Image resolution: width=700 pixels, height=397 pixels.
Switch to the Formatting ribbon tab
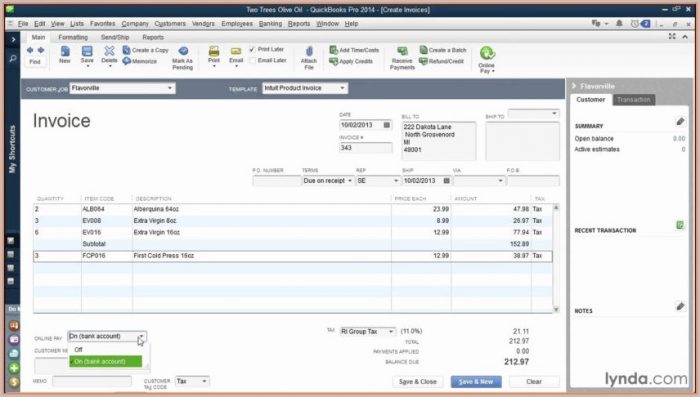point(73,38)
